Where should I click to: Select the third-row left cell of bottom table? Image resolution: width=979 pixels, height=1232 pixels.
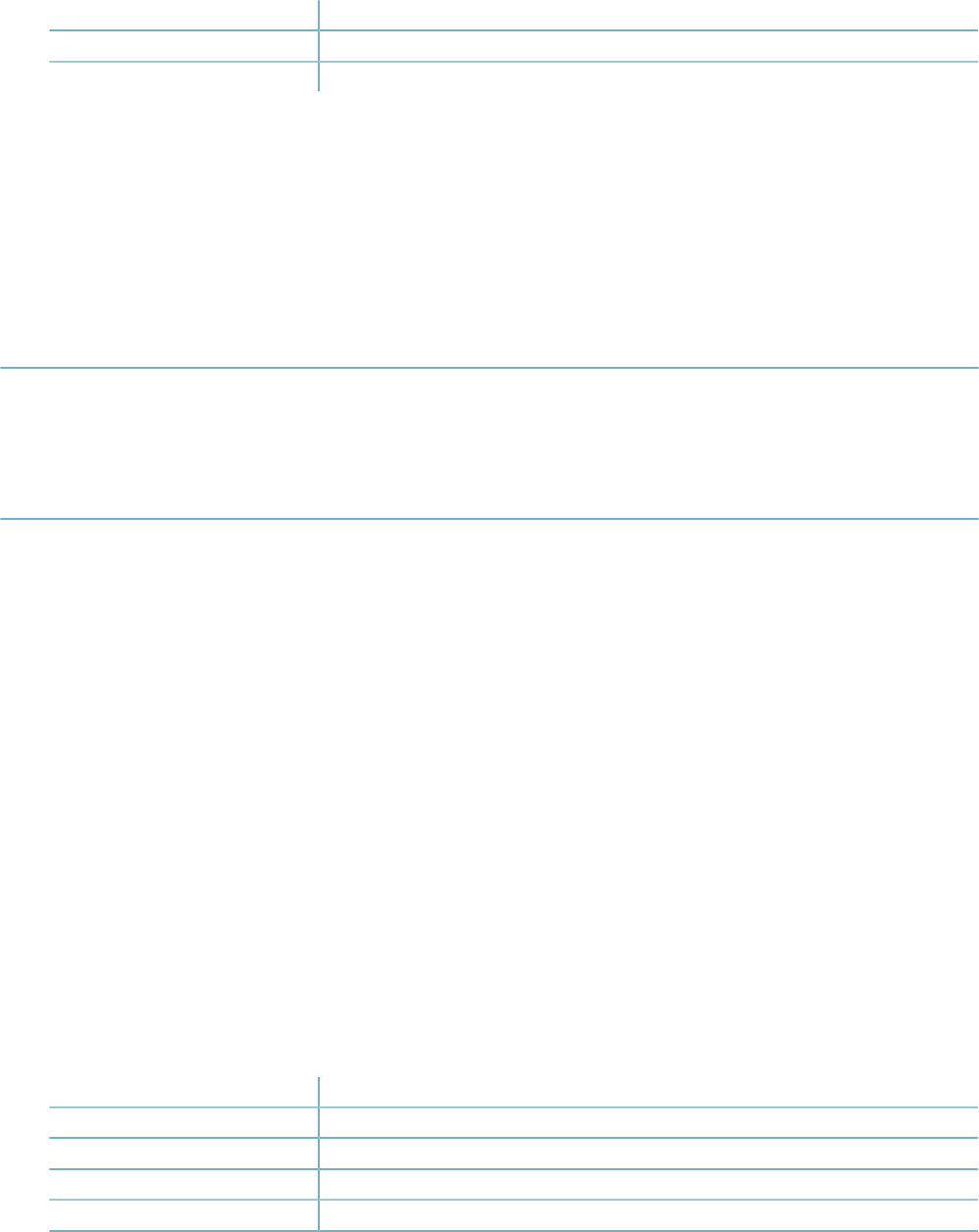tap(183, 1153)
